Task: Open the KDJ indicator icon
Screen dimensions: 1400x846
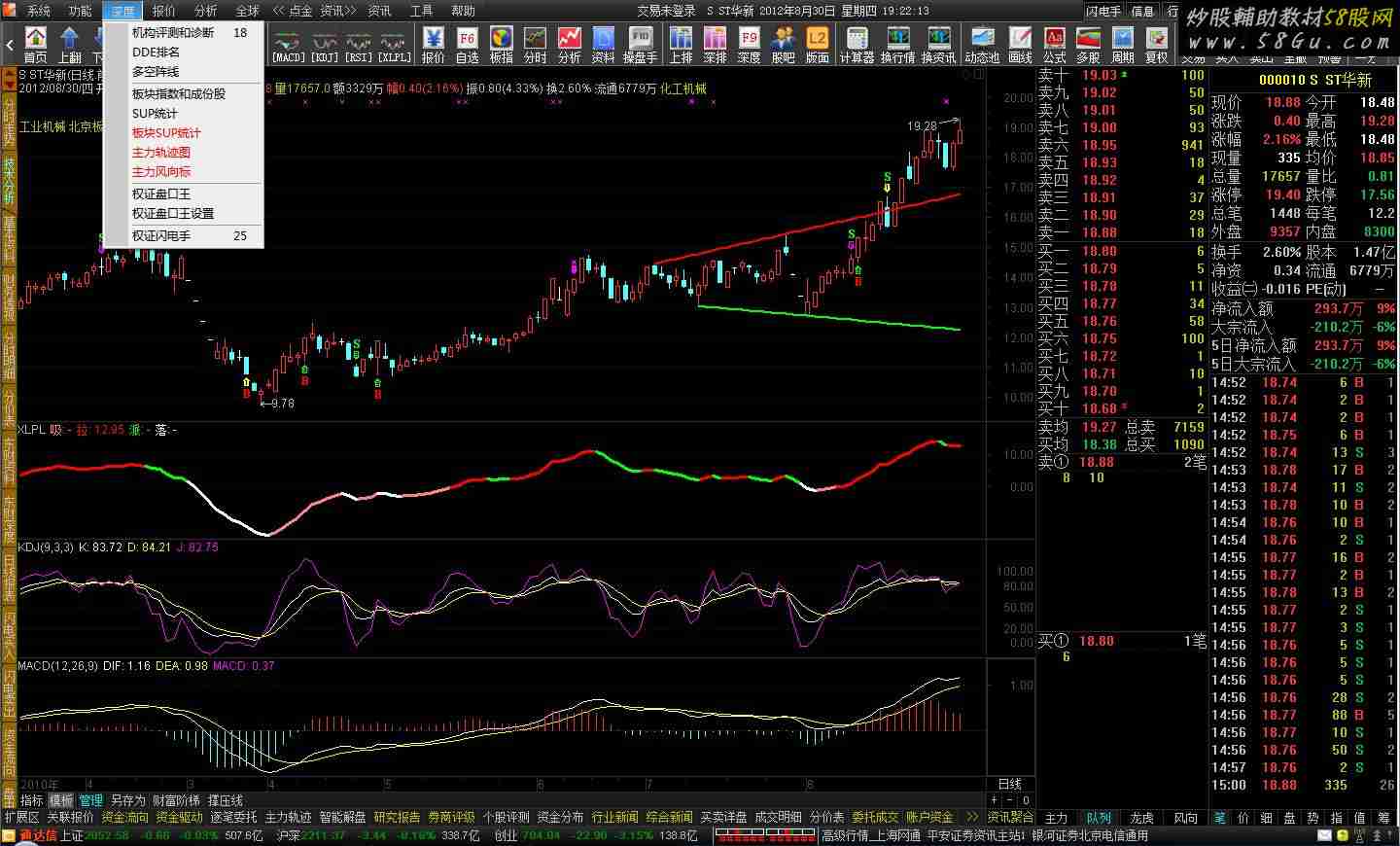Action: tap(324, 45)
